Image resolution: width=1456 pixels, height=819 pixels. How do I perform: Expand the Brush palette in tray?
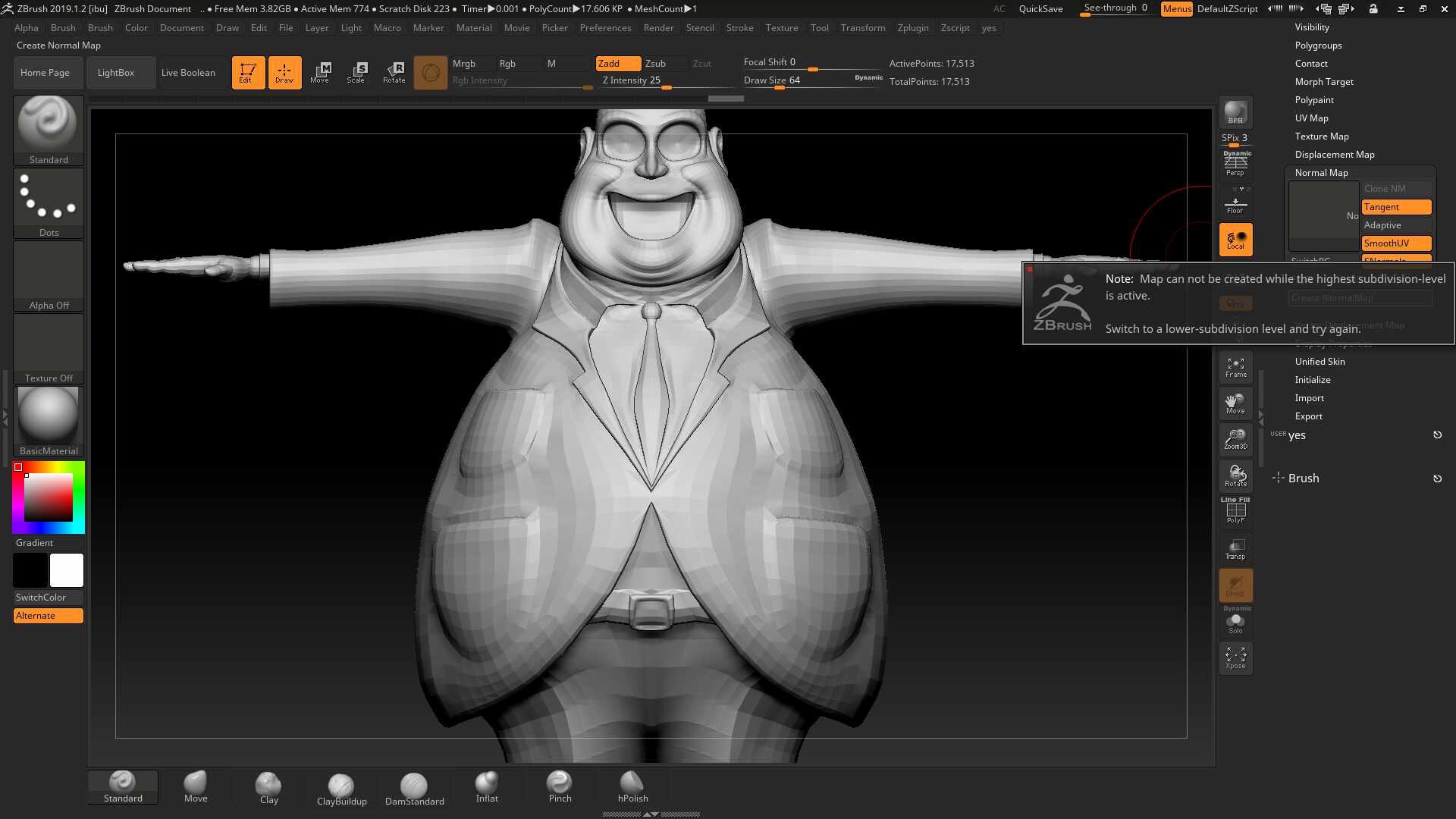[x=1304, y=479]
